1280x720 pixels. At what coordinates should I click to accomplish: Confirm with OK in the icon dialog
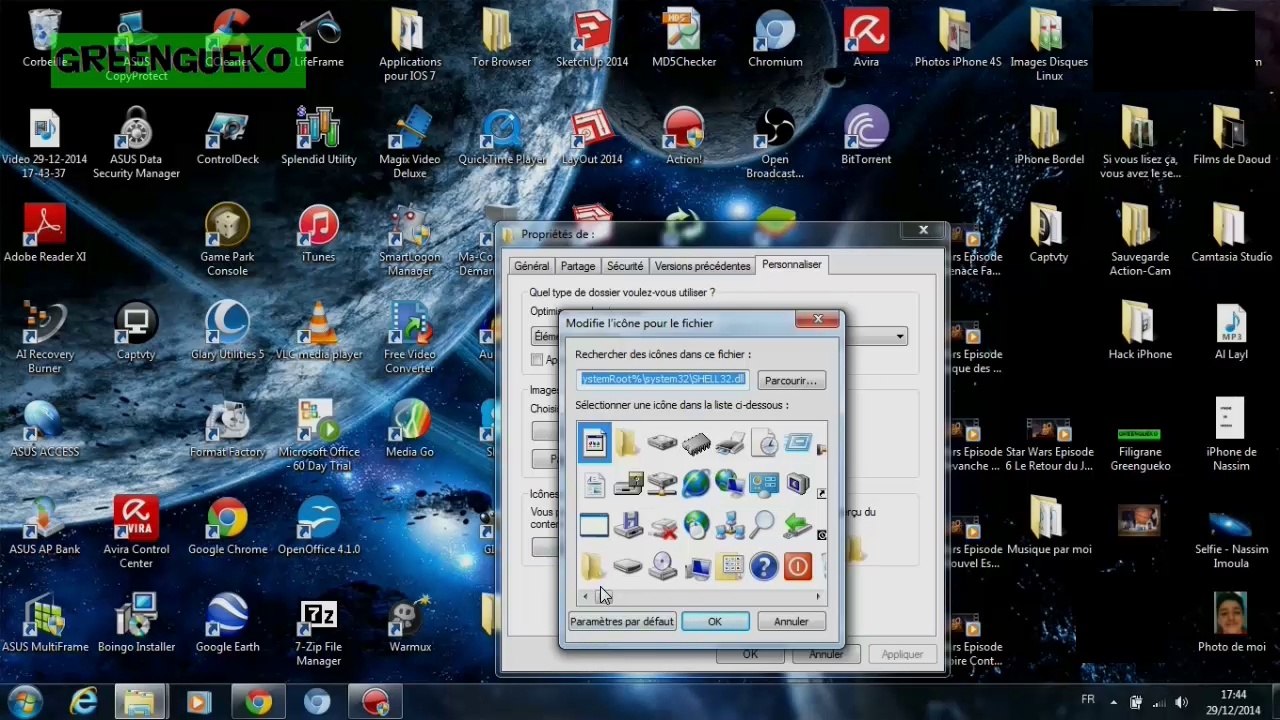(x=715, y=621)
